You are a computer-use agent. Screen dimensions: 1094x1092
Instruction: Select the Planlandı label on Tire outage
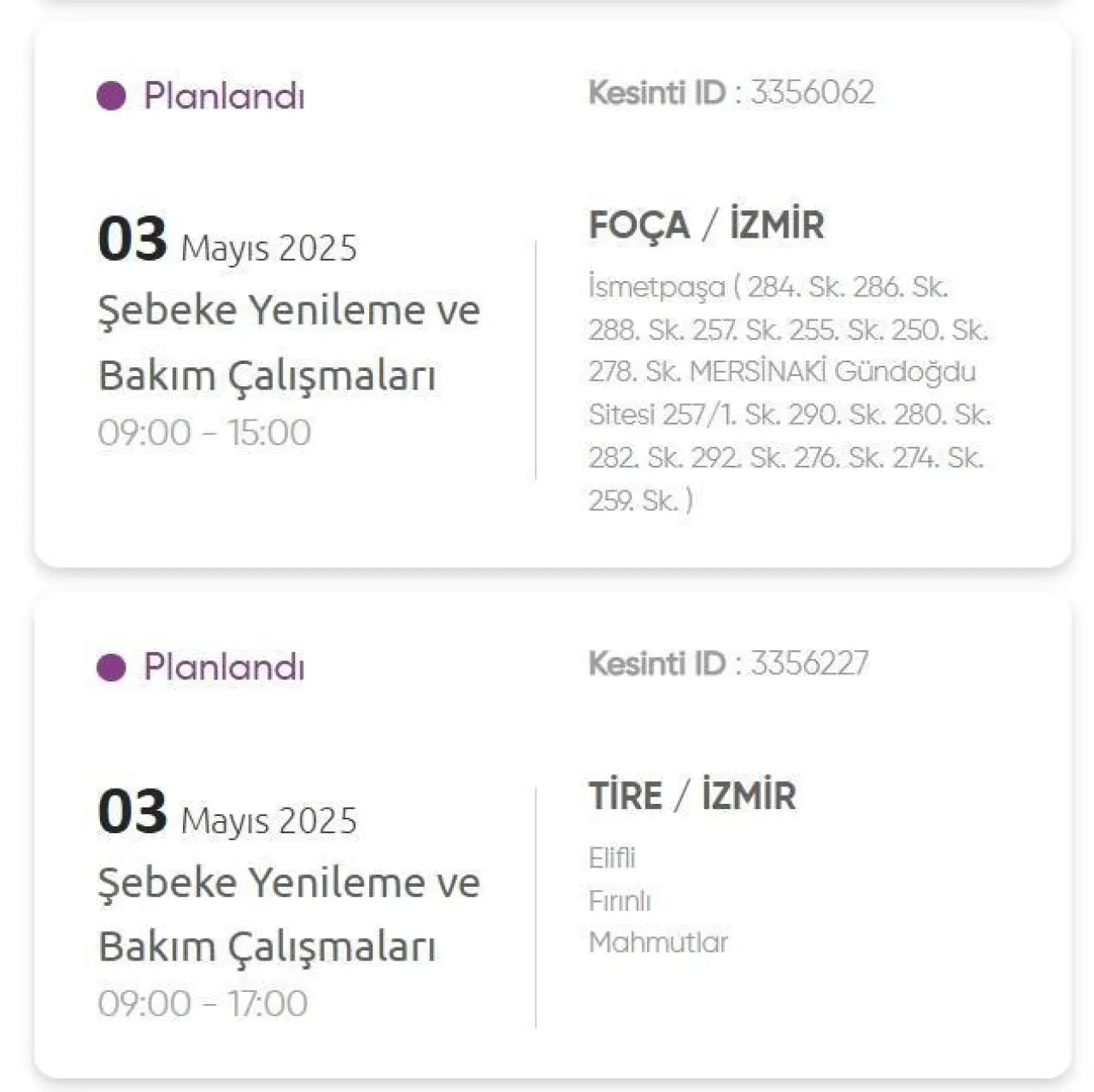pos(224,666)
